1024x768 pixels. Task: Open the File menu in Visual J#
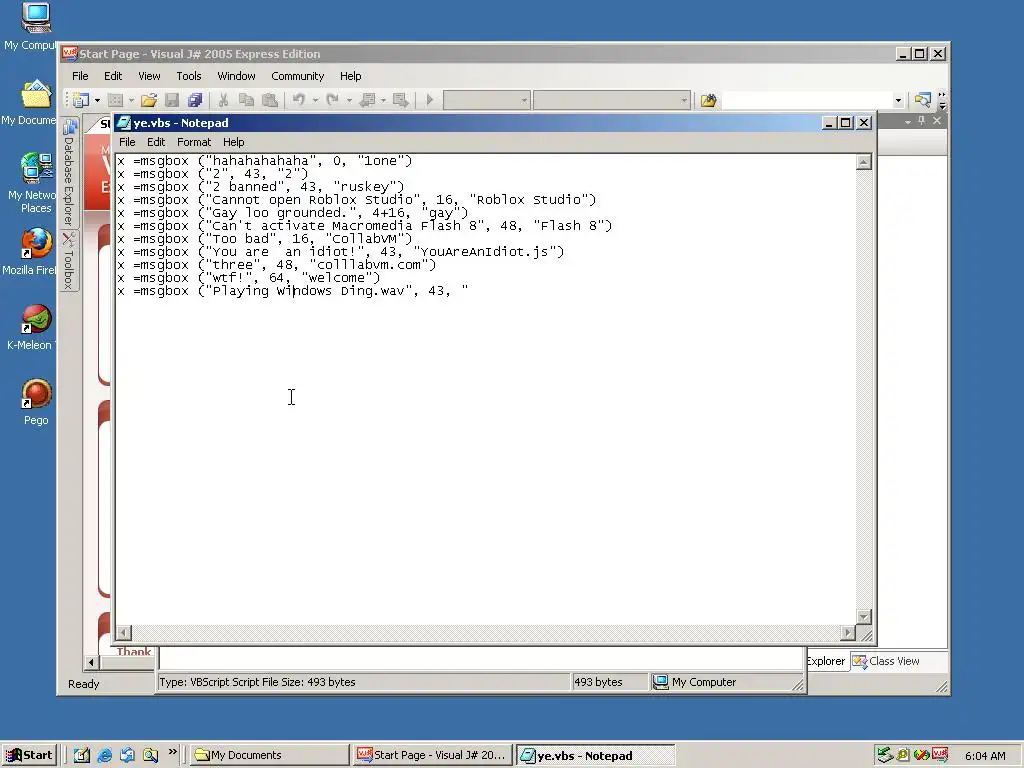(x=80, y=76)
